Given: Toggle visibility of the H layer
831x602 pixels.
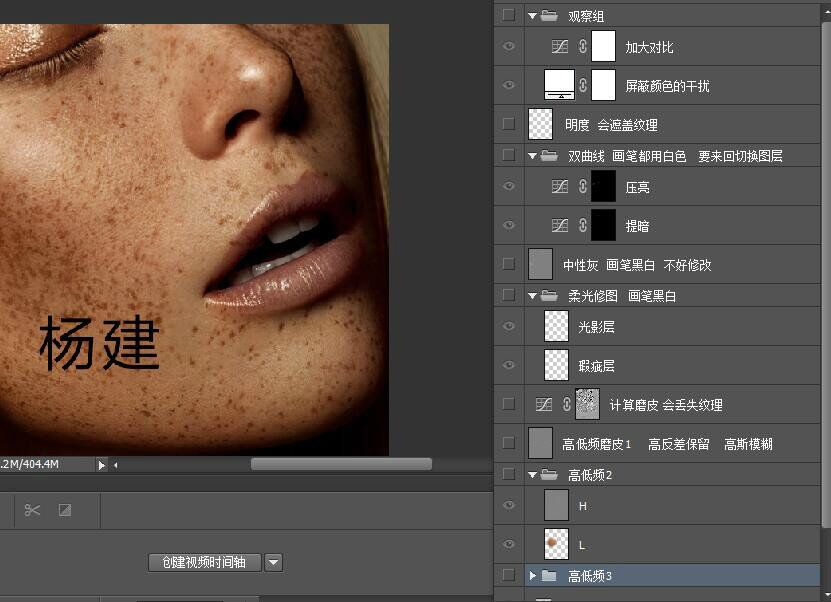Looking at the screenshot, I should (509, 506).
